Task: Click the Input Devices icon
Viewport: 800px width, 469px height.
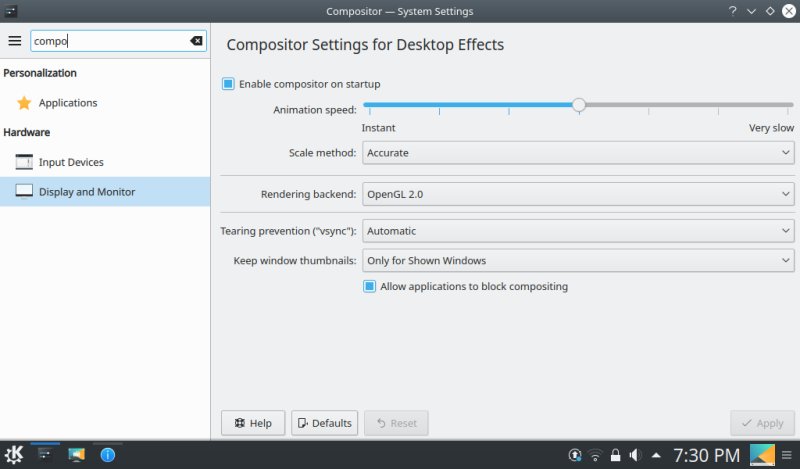Action: [x=24, y=162]
